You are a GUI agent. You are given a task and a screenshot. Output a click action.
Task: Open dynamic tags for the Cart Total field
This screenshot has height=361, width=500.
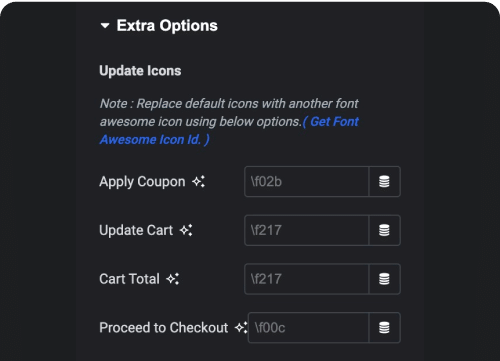(x=384, y=279)
